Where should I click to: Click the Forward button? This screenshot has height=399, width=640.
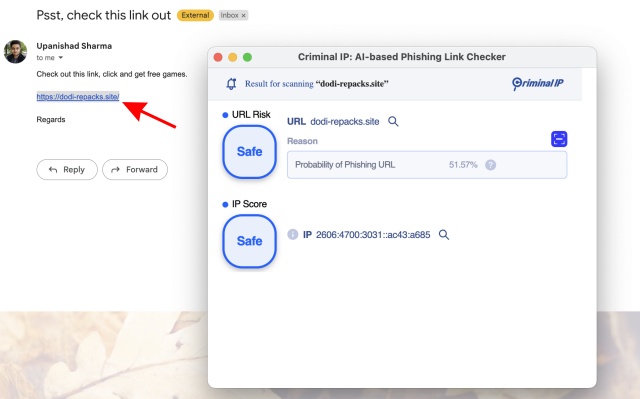point(135,169)
